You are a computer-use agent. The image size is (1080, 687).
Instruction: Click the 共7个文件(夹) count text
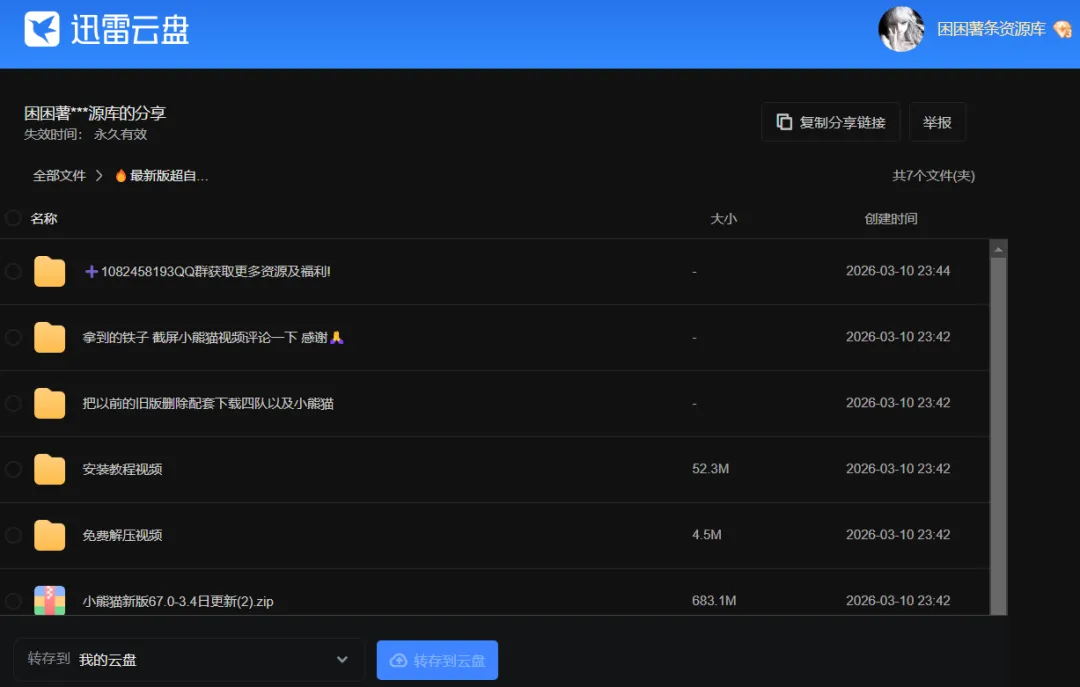(933, 176)
